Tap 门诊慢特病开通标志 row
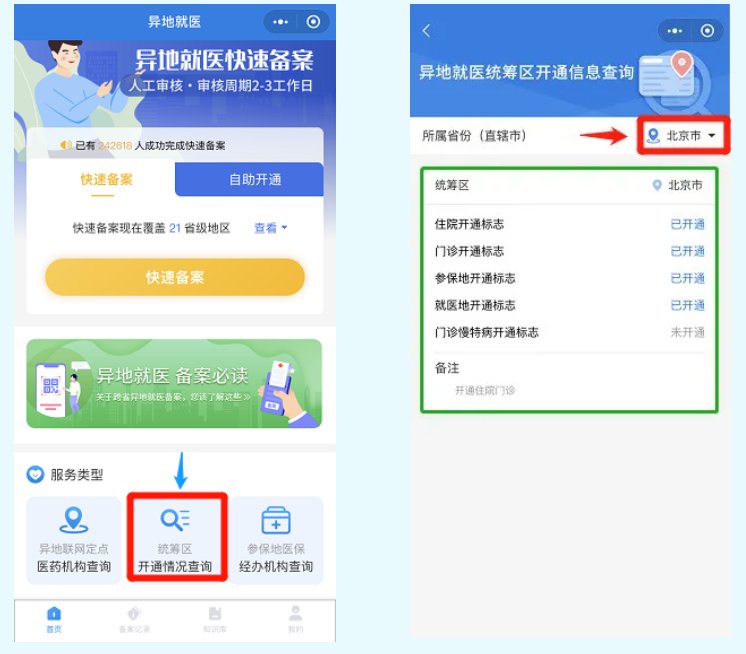Screen dimensions: 746x654 569,332
